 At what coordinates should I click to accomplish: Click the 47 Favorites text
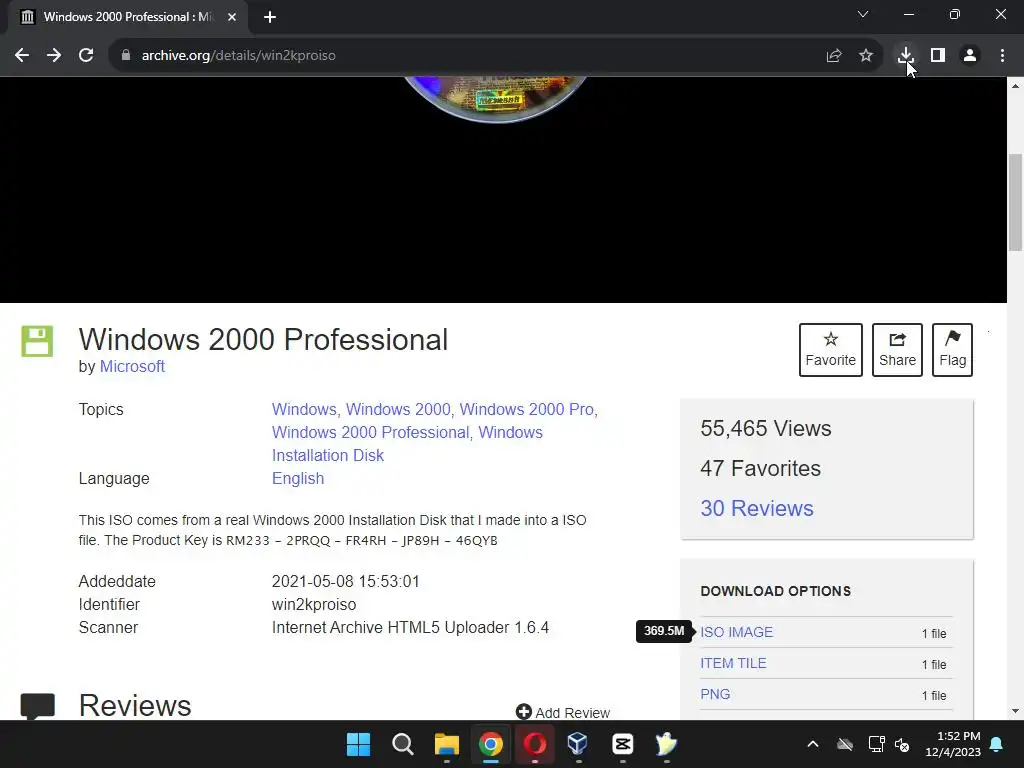[x=760, y=468]
